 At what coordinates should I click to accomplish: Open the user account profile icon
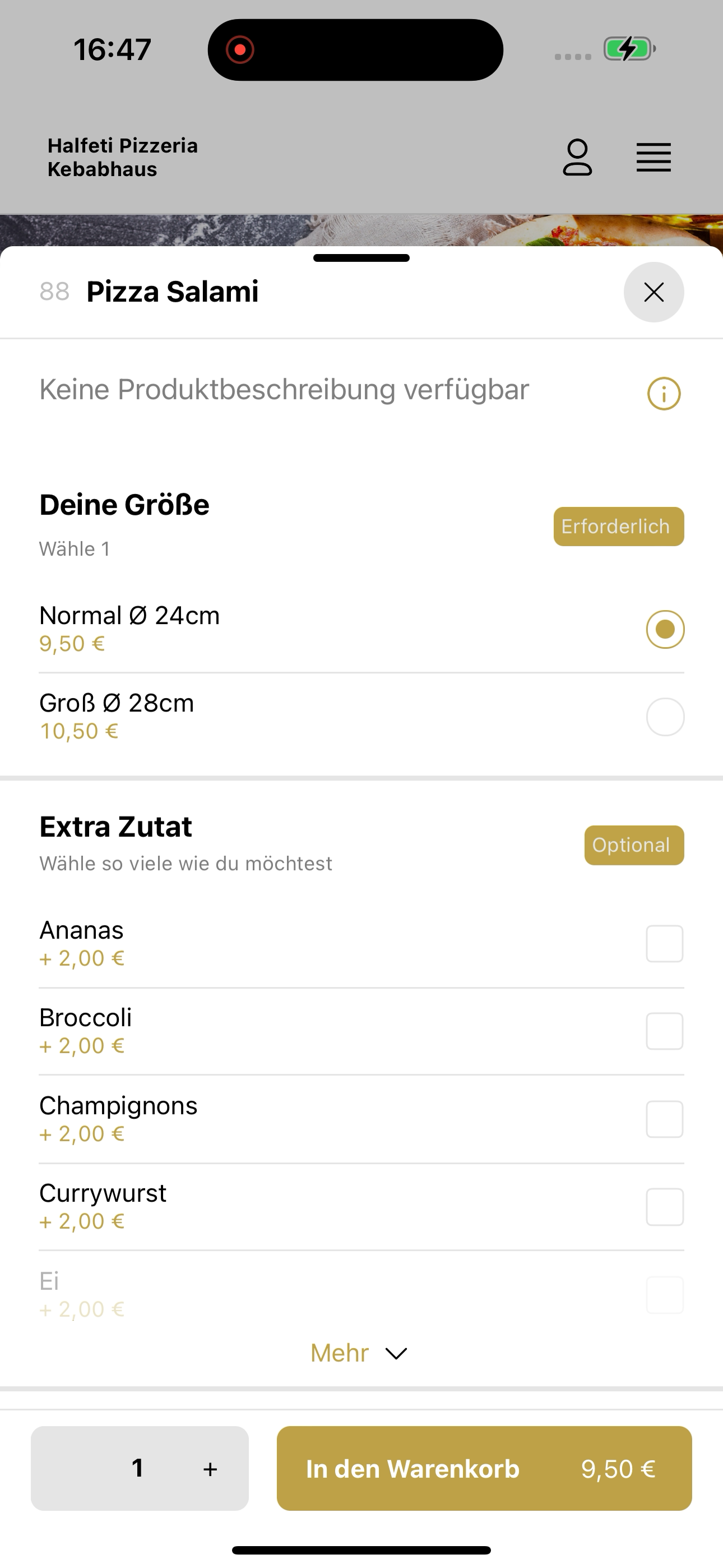click(x=577, y=157)
